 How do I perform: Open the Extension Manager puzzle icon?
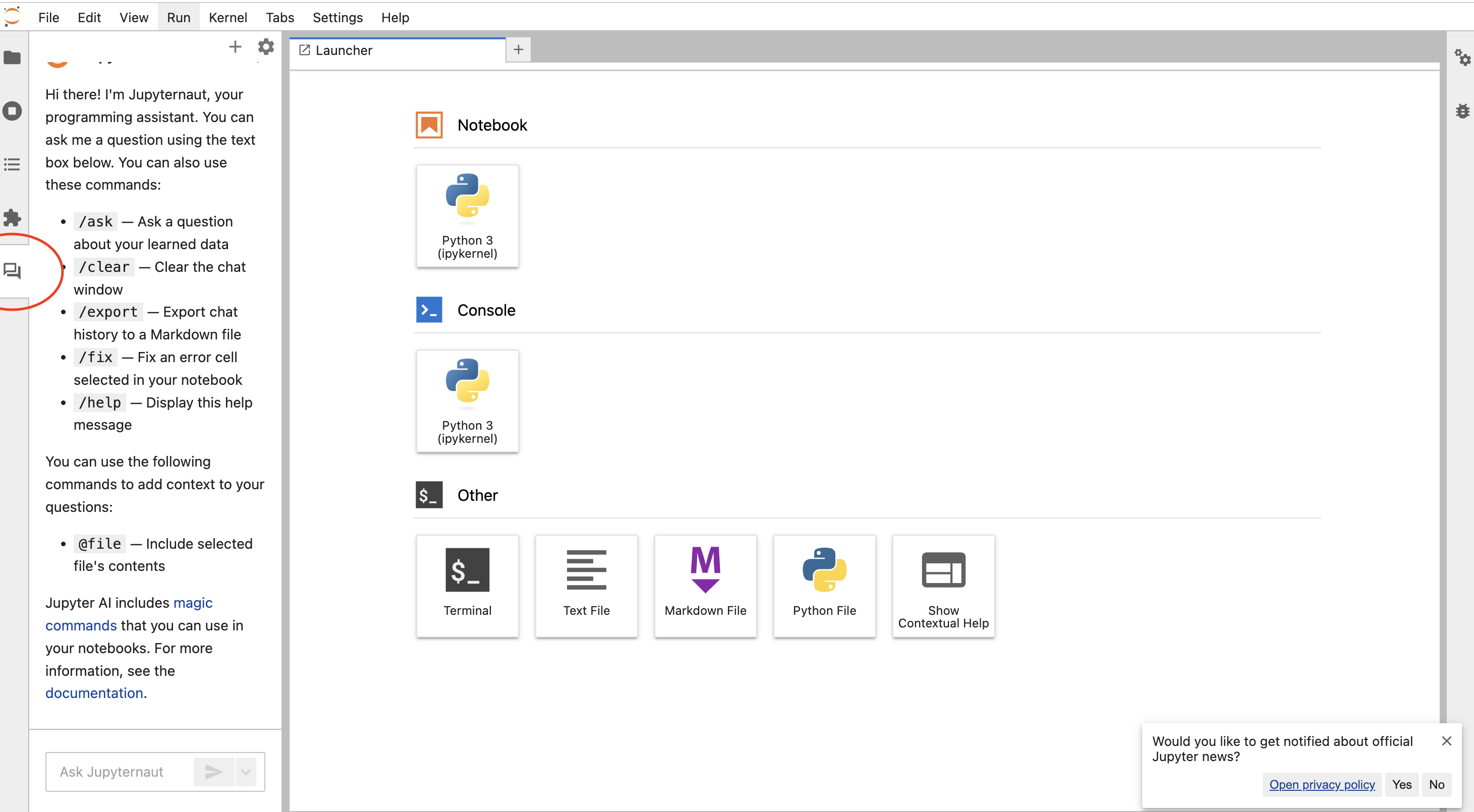[12, 217]
